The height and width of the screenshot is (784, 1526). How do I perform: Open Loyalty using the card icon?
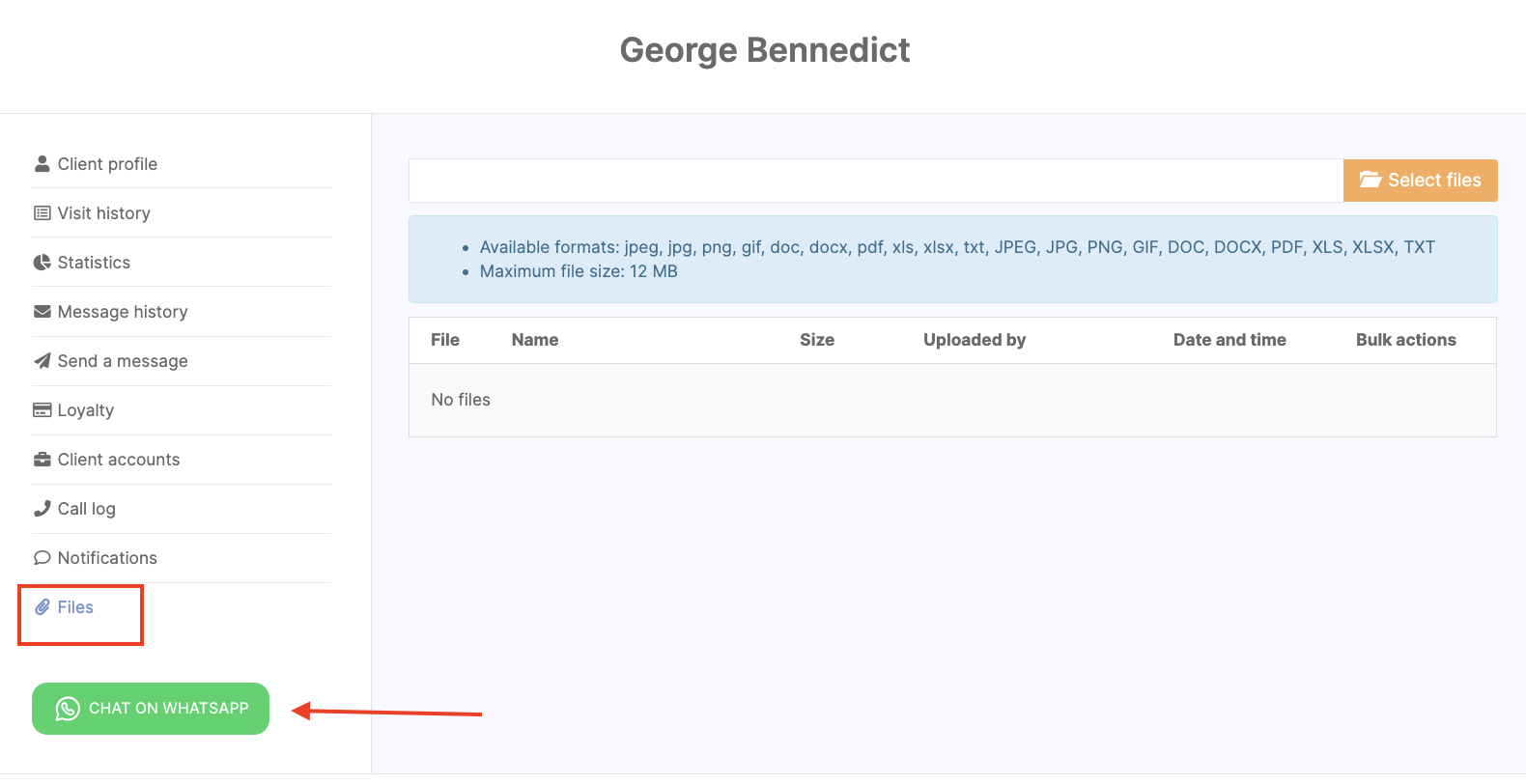(42, 410)
